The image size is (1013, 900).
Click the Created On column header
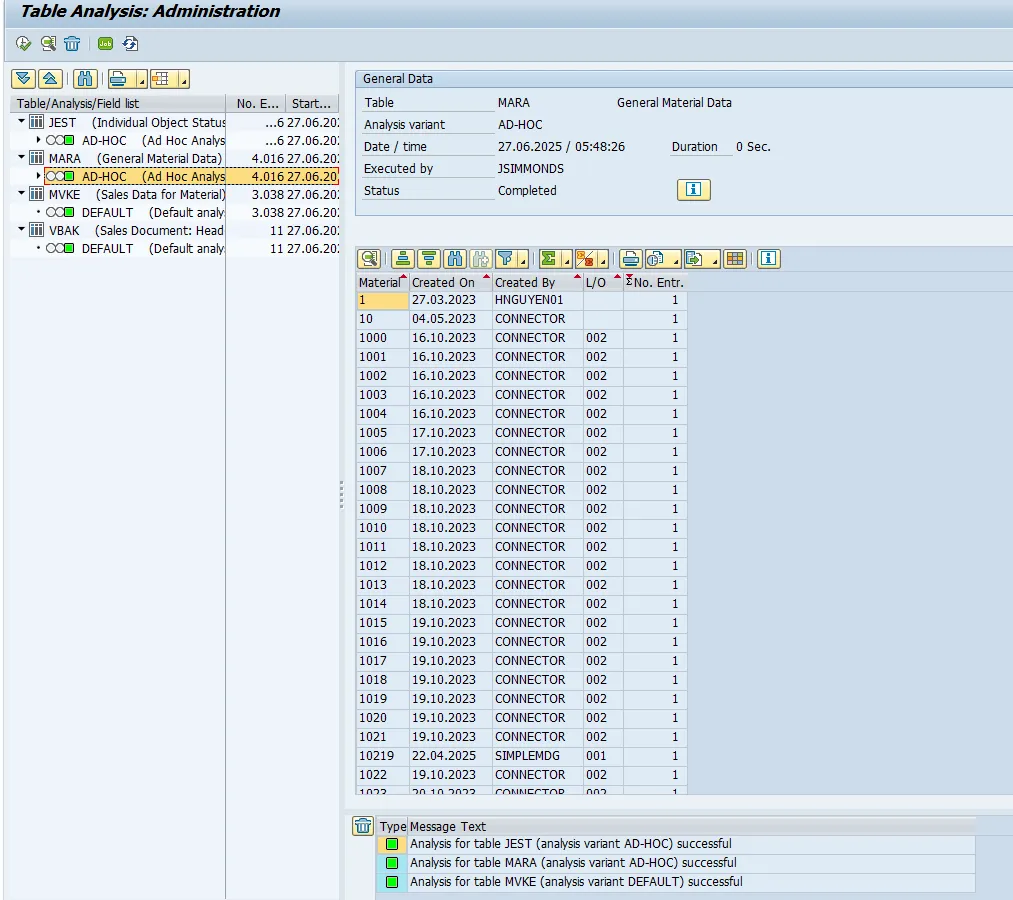450,282
